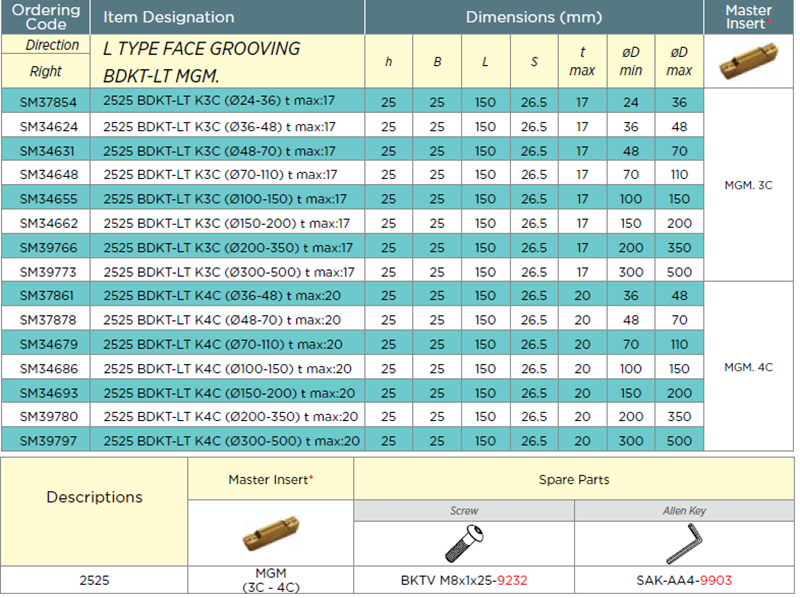800x598 pixels.
Task: Click øD max value 36 in SM37854 row
Action: click(x=679, y=102)
